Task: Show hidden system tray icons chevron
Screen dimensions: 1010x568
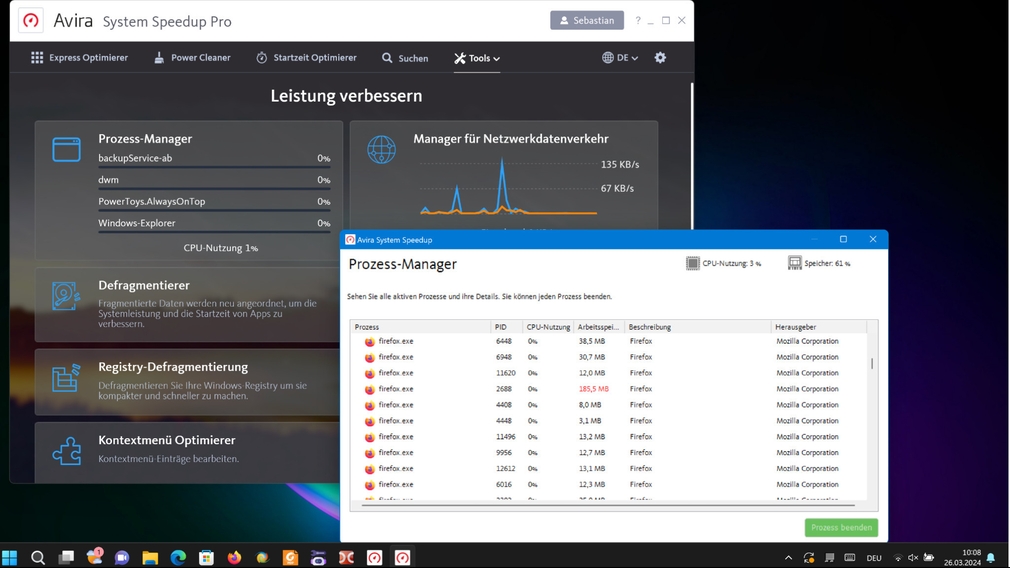Action: [788, 557]
